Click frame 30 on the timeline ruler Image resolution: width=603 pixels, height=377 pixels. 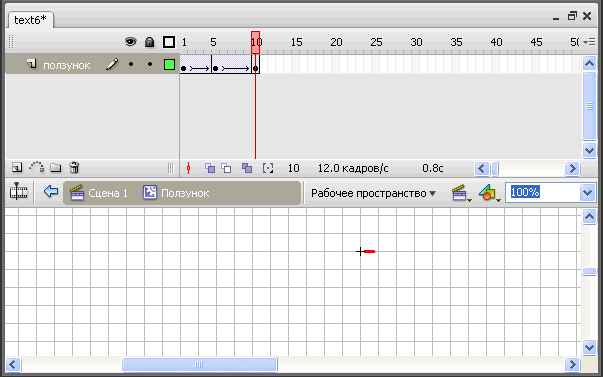coord(416,42)
